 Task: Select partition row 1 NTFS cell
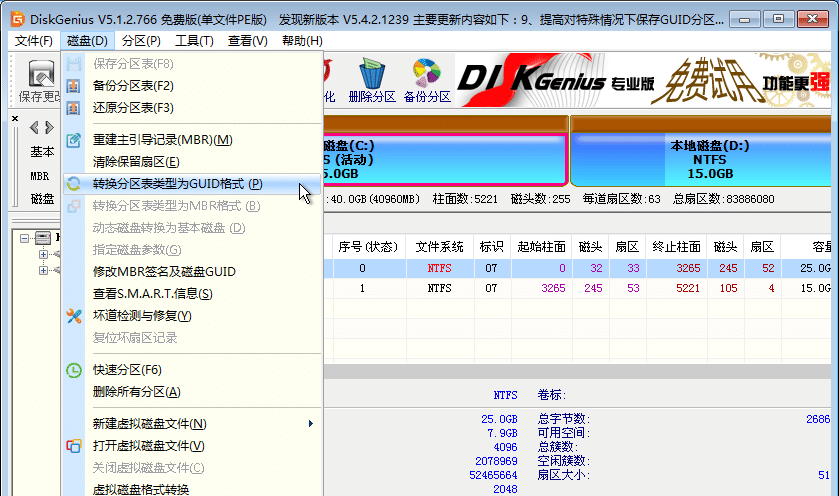(x=439, y=288)
